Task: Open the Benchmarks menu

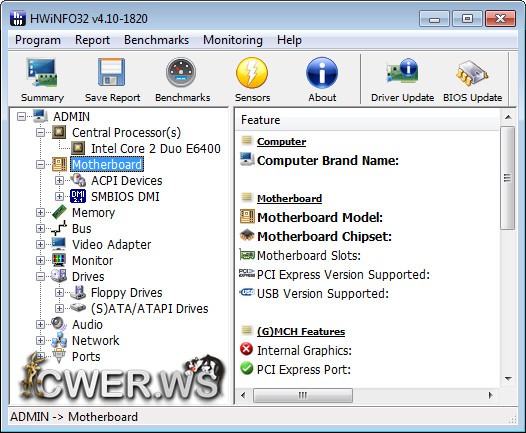Action: 156,40
